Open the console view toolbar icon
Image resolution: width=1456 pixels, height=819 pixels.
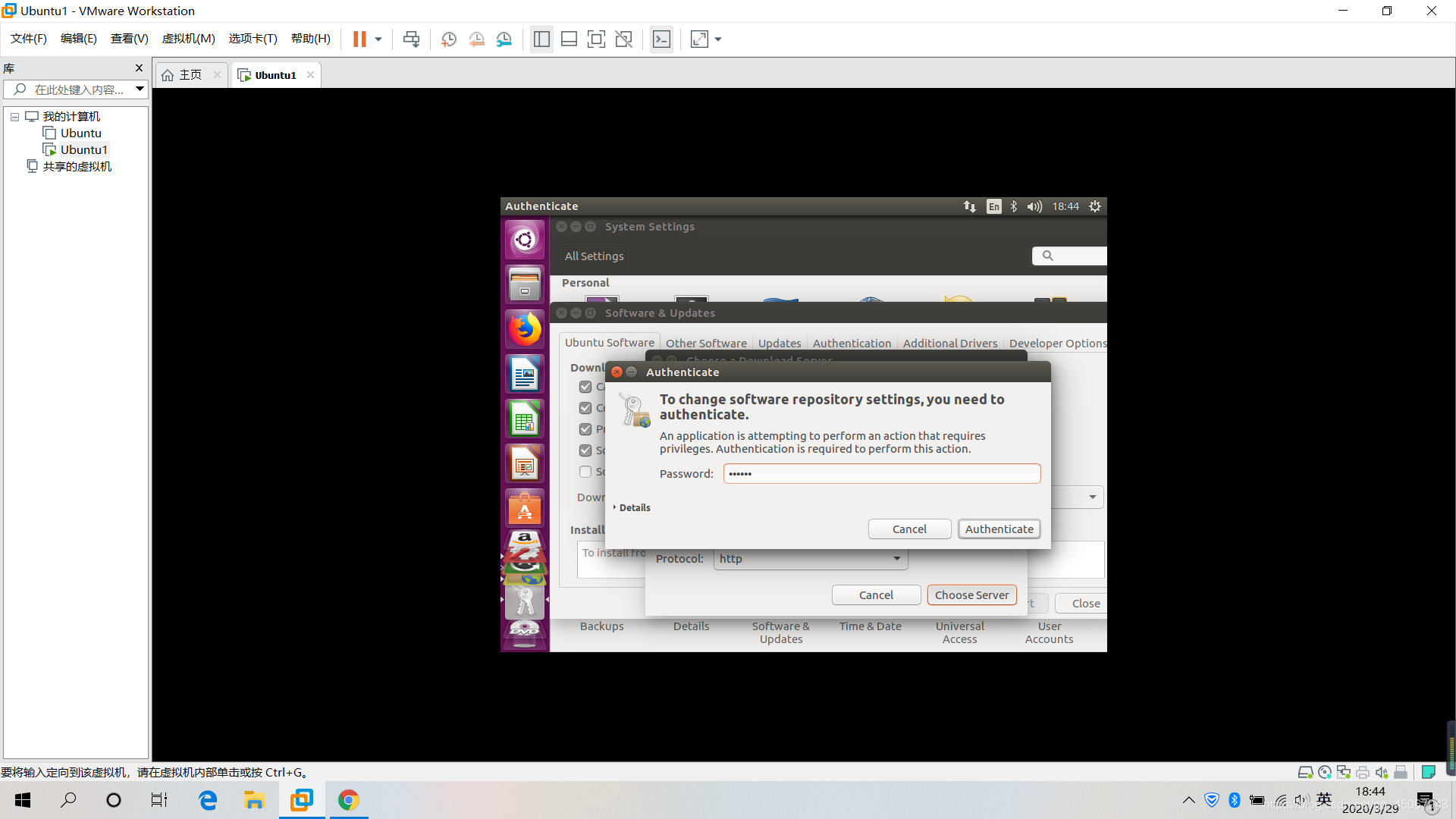click(661, 39)
